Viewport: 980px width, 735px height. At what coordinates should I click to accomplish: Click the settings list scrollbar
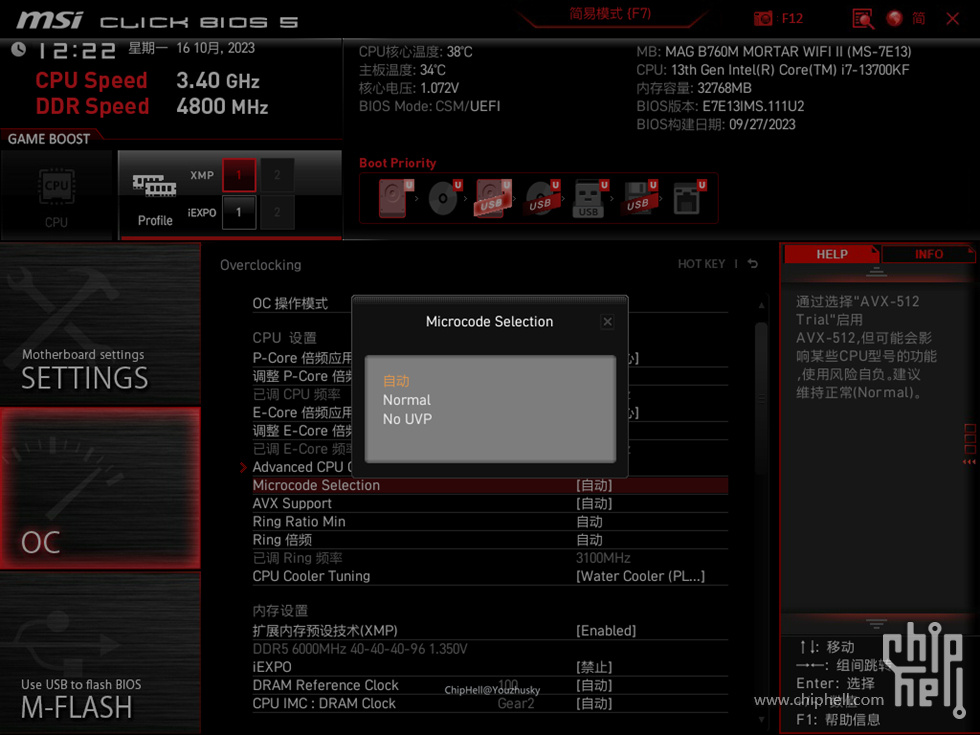pos(761,400)
